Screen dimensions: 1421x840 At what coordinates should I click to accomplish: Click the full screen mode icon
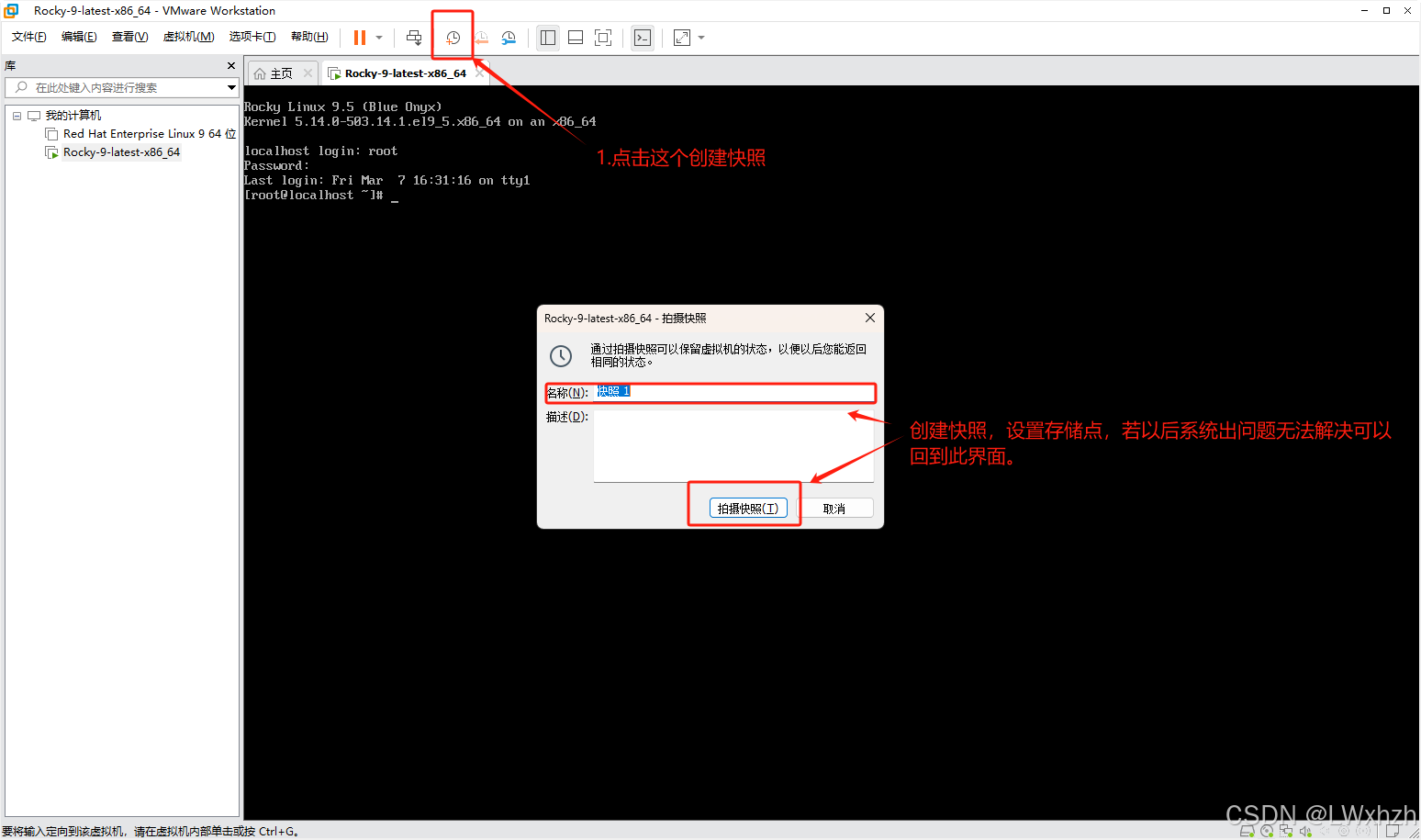[603, 38]
